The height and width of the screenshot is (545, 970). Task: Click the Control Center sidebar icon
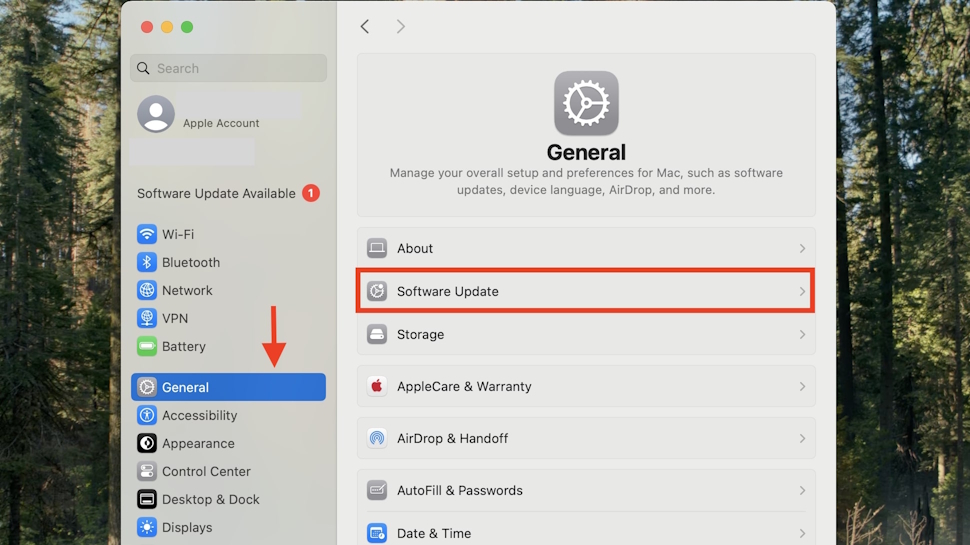pyautogui.click(x=147, y=471)
